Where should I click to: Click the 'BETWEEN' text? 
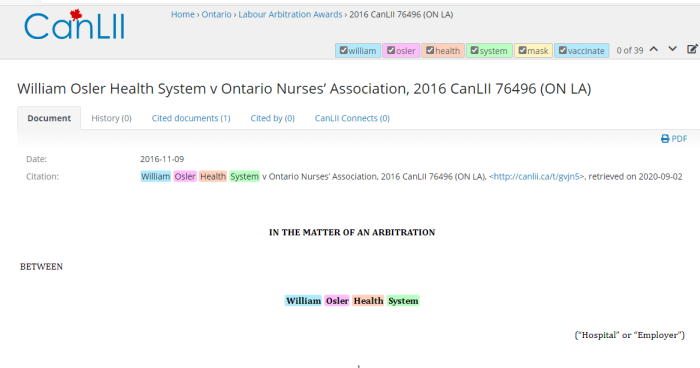tap(42, 267)
